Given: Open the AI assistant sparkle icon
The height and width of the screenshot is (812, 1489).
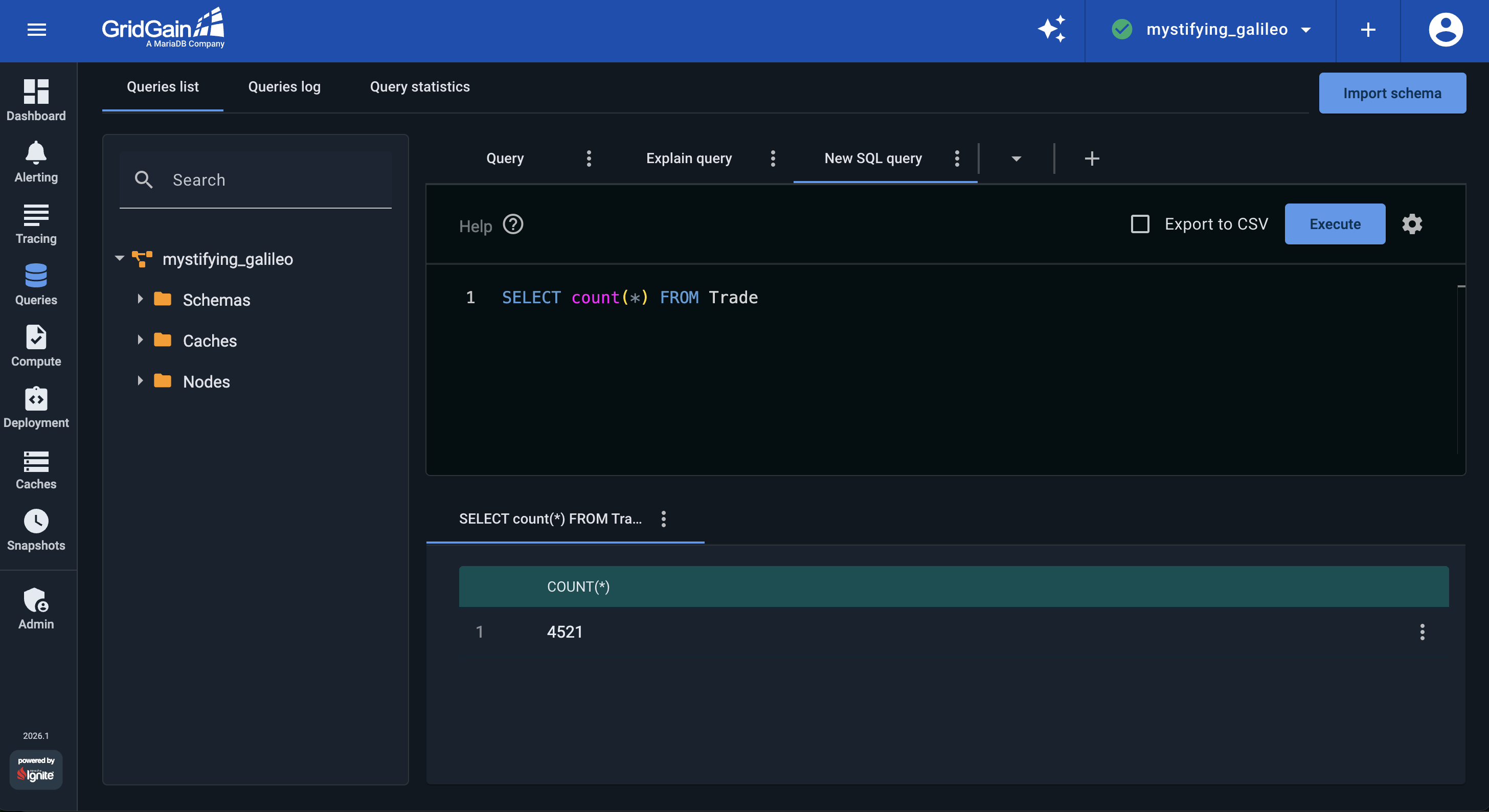Looking at the screenshot, I should 1051,29.
